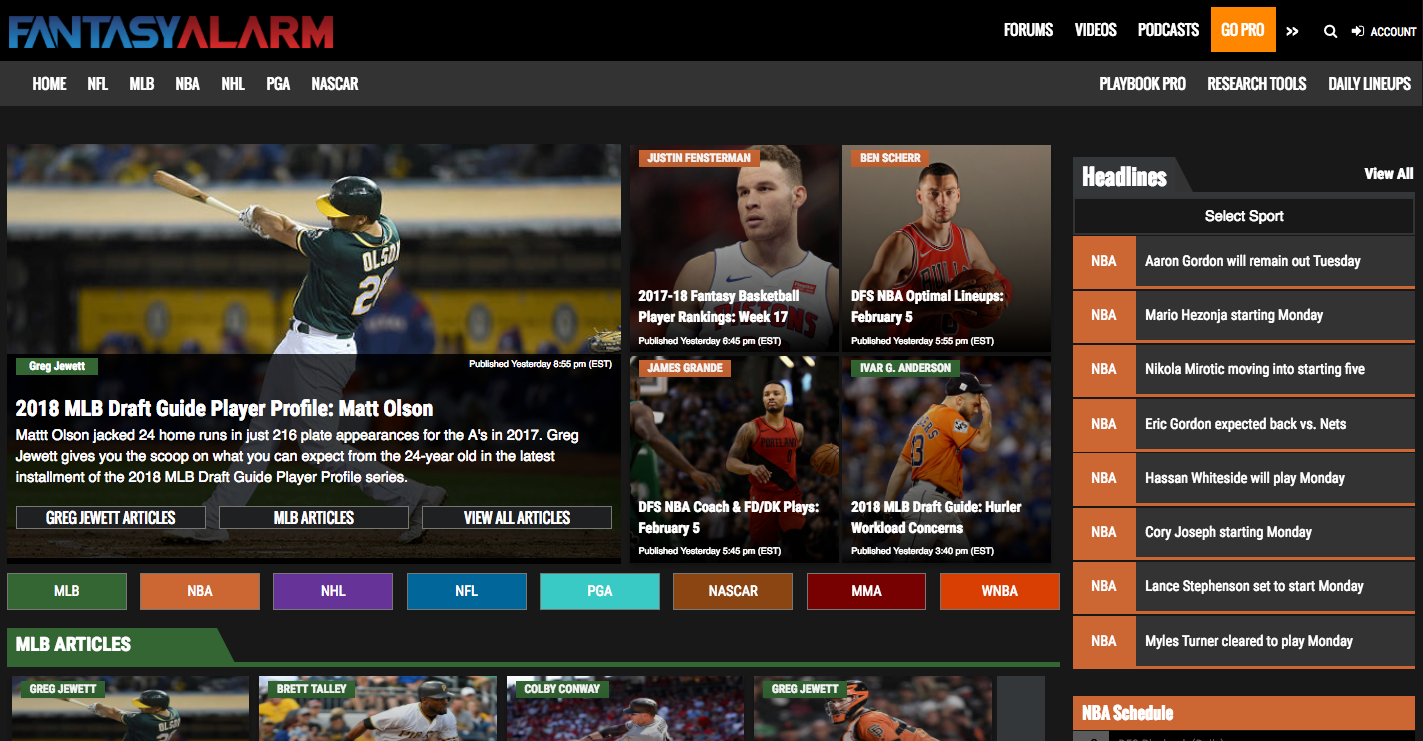Open the Matt Olson Player Profile article
Viewport: 1423px width, 741px height.
(224, 408)
